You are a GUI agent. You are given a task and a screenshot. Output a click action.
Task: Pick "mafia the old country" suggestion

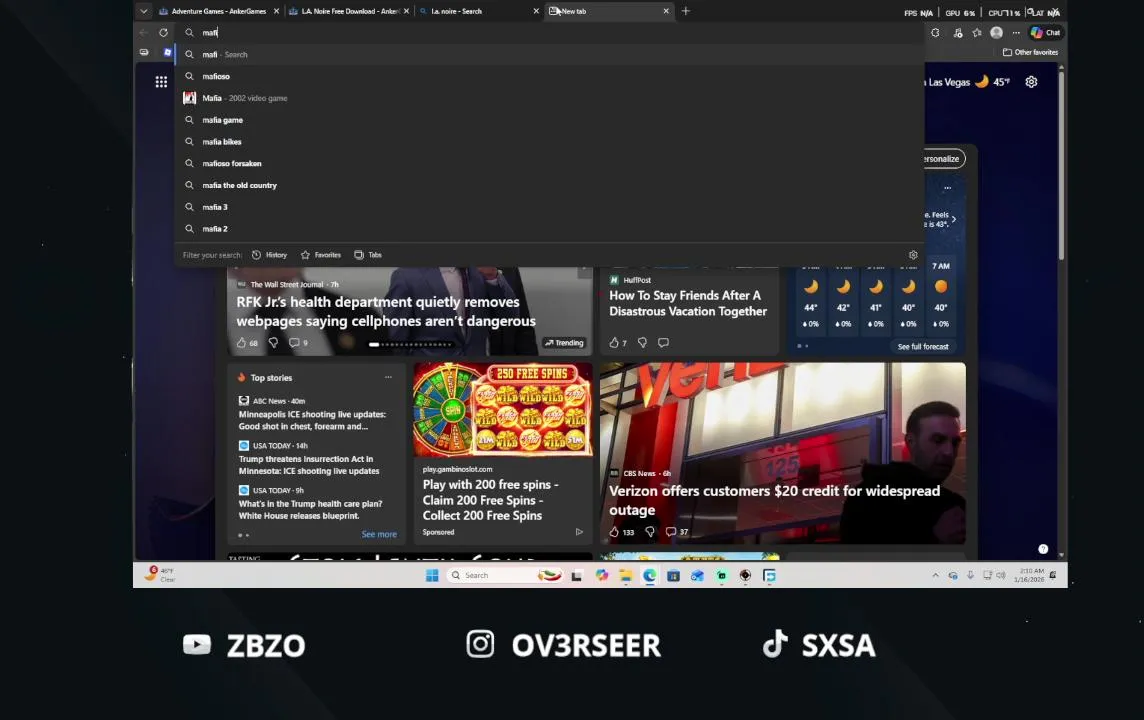coord(549,185)
